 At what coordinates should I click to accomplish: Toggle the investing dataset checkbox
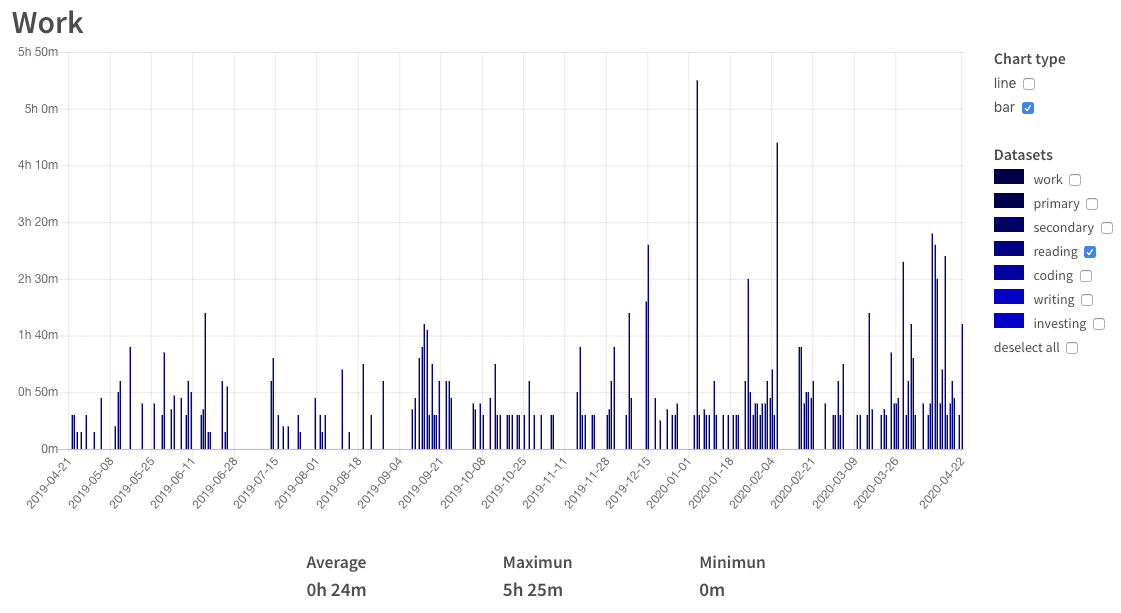click(1099, 324)
